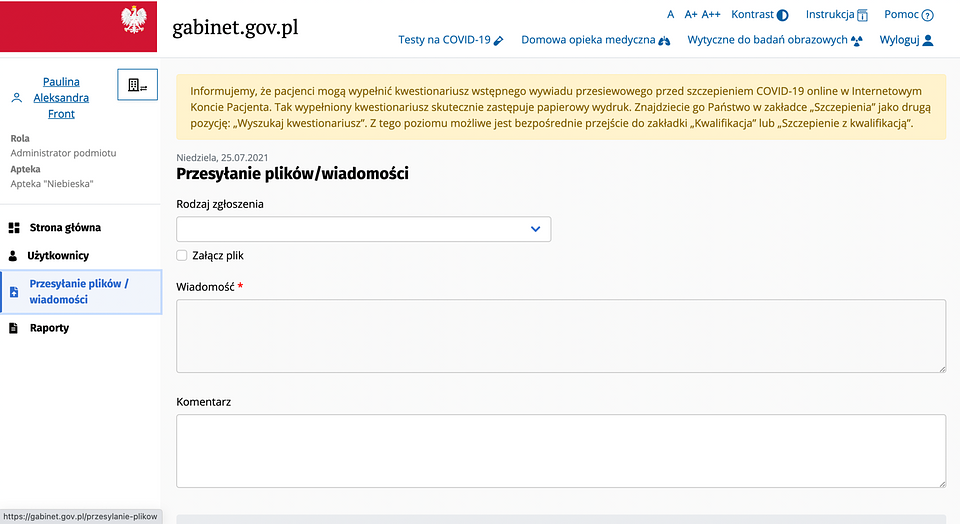The width and height of the screenshot is (960, 524).
Task: Click the Polish eagle emblem logo
Action: pos(133,20)
